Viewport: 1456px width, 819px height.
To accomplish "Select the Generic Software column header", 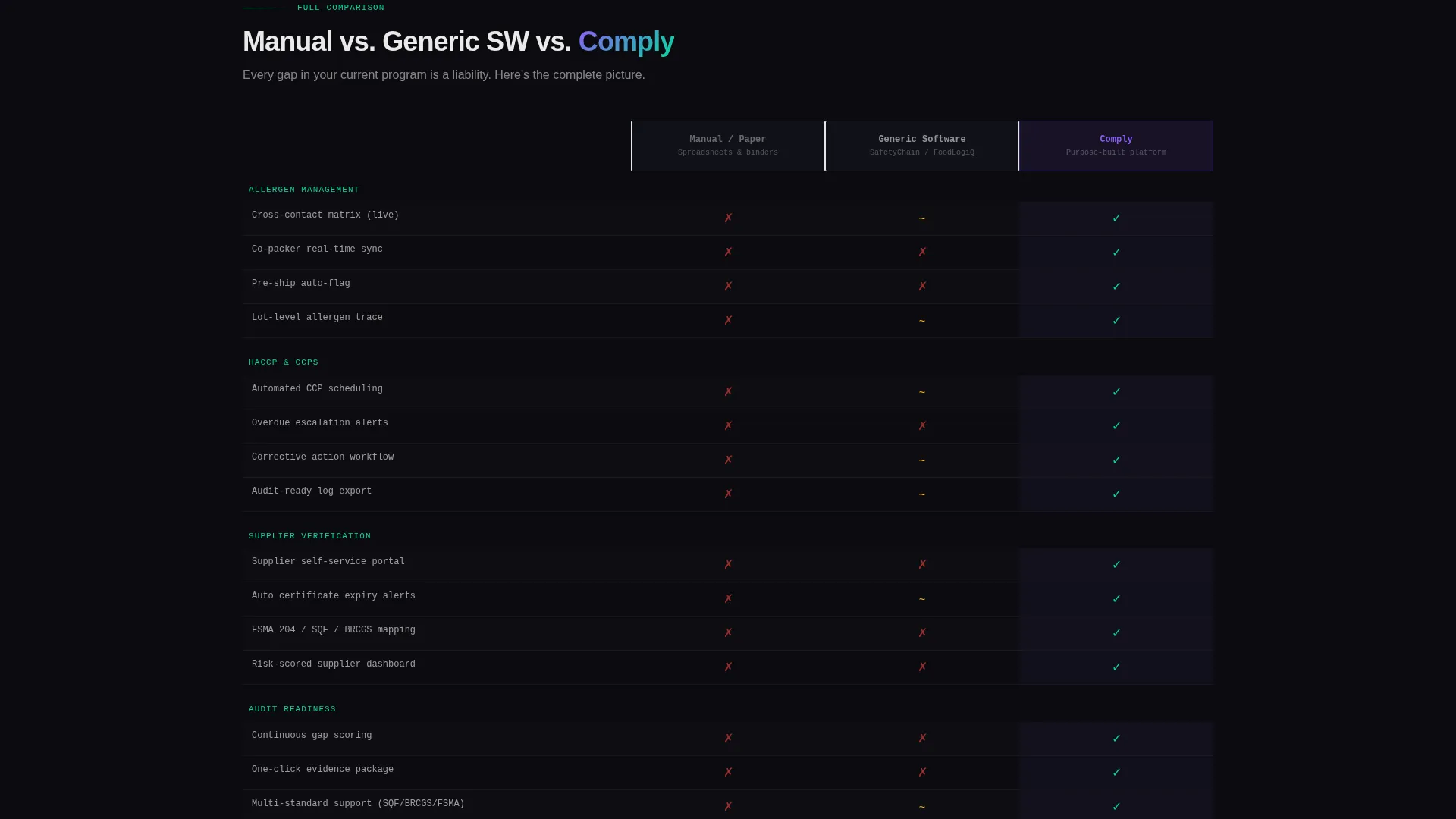I will coord(921,146).
